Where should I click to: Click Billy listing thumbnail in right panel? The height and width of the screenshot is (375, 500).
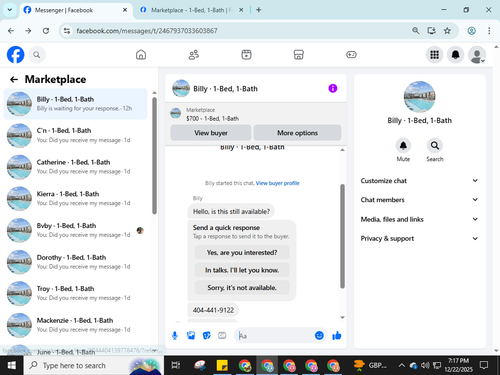(419, 97)
